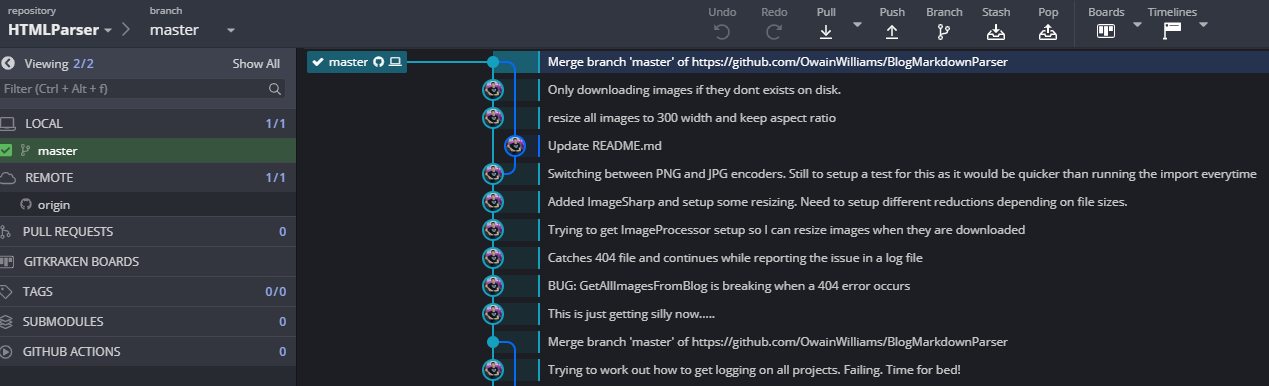
Task: Pop the stash with the Pop icon
Action: pos(1048,31)
